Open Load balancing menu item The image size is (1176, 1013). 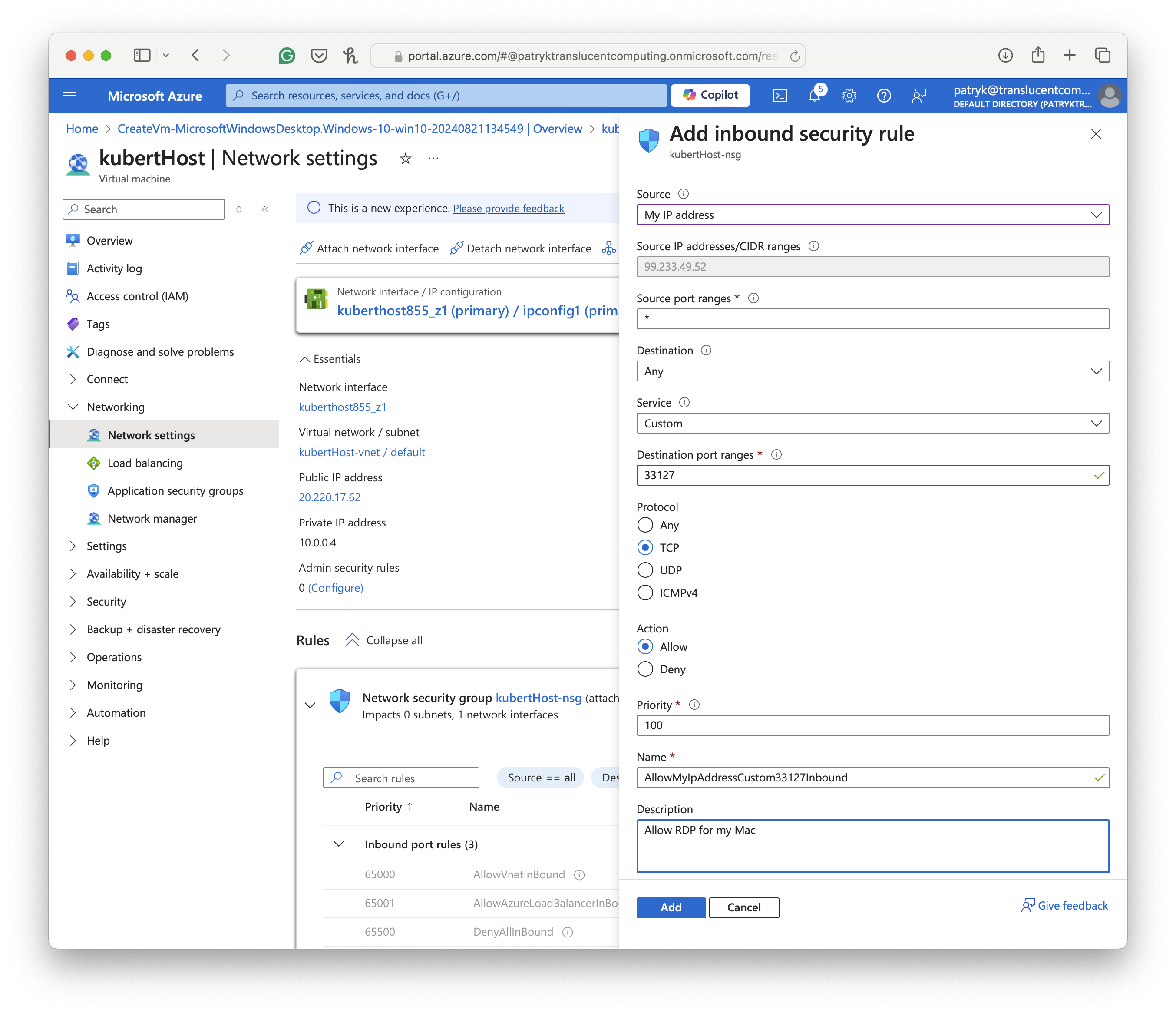click(145, 463)
